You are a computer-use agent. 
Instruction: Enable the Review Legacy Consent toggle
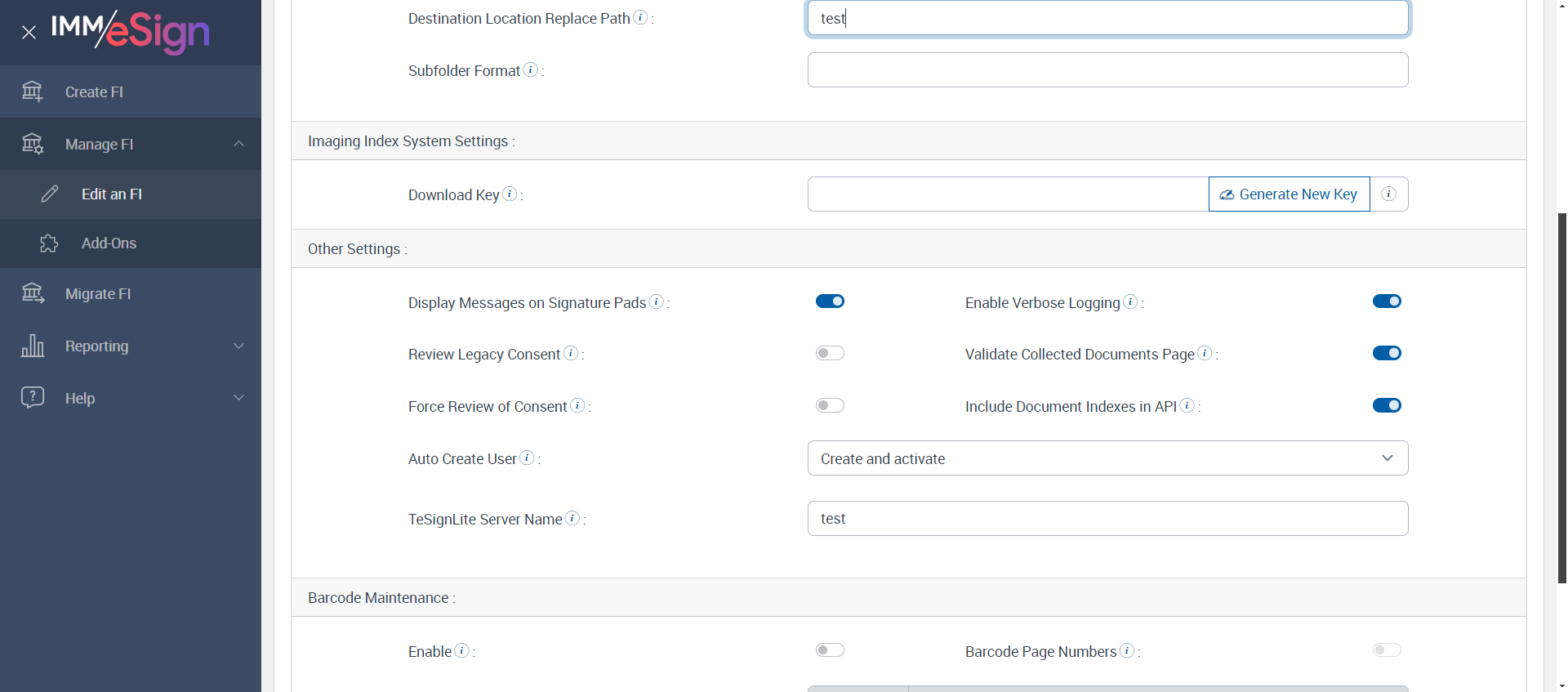(x=830, y=353)
